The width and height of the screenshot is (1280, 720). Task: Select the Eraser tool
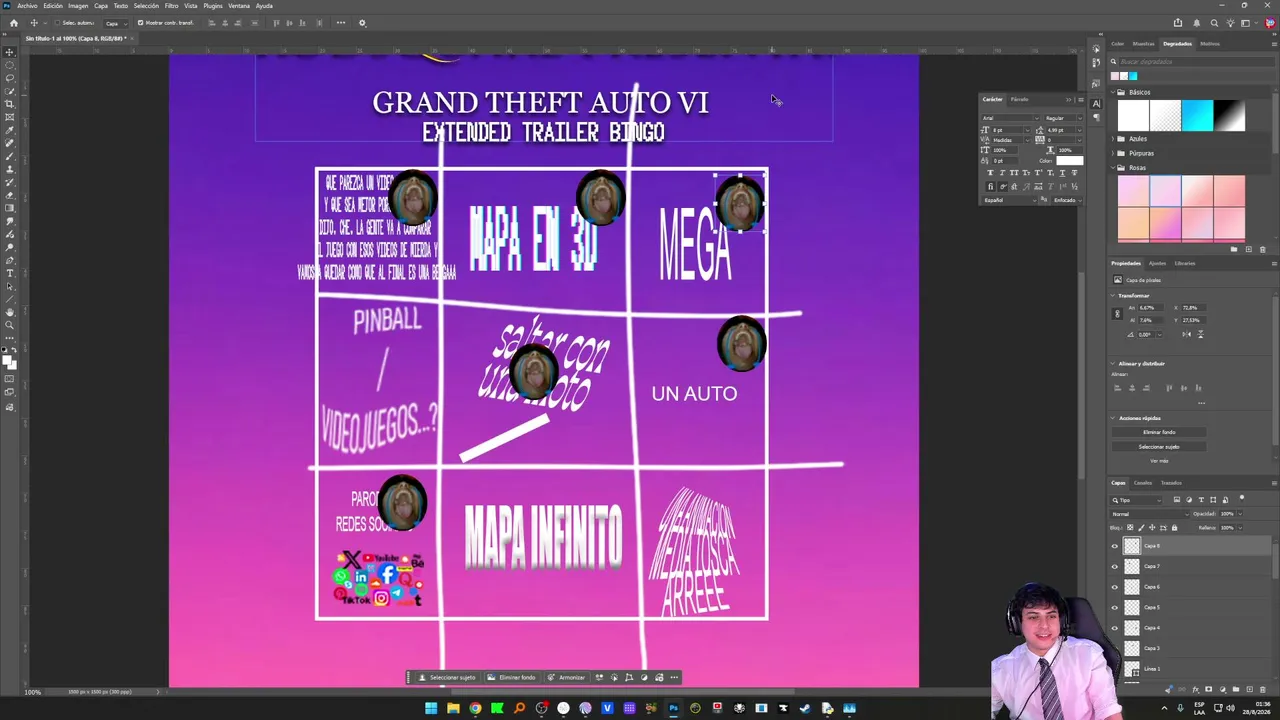[x=10, y=195]
